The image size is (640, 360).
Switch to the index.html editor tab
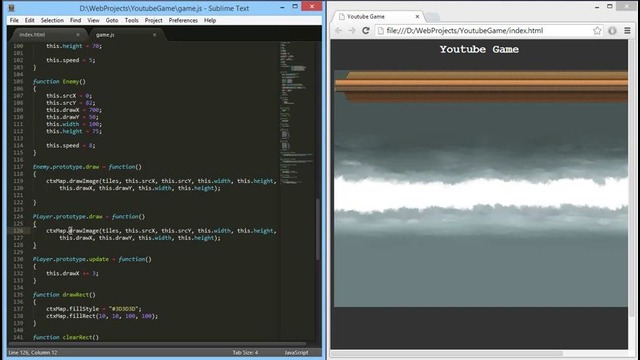tap(47, 35)
